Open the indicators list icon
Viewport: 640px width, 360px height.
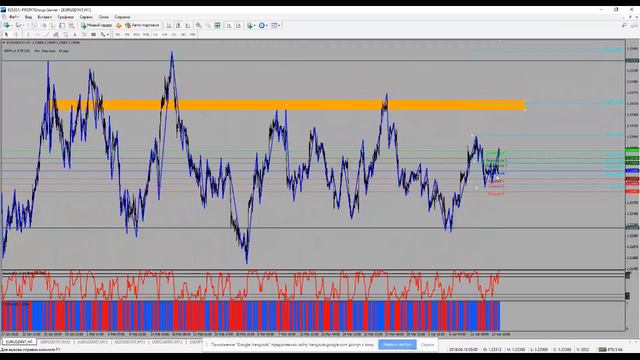(249, 25)
